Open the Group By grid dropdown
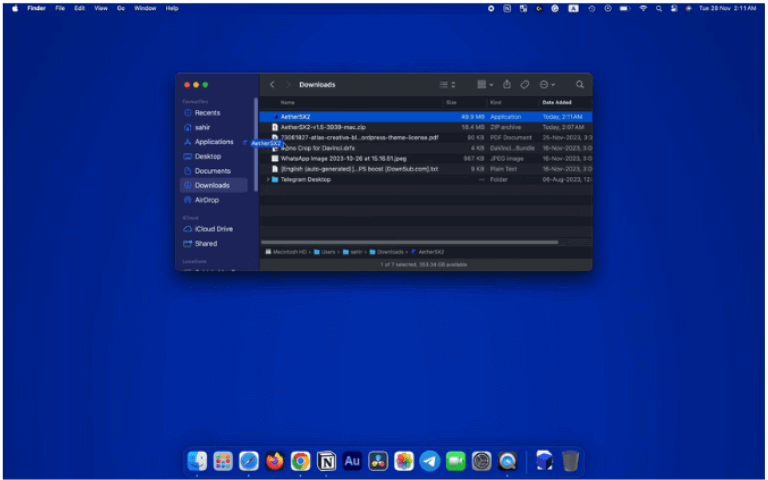Screen dimensions: 768x480 point(485,85)
